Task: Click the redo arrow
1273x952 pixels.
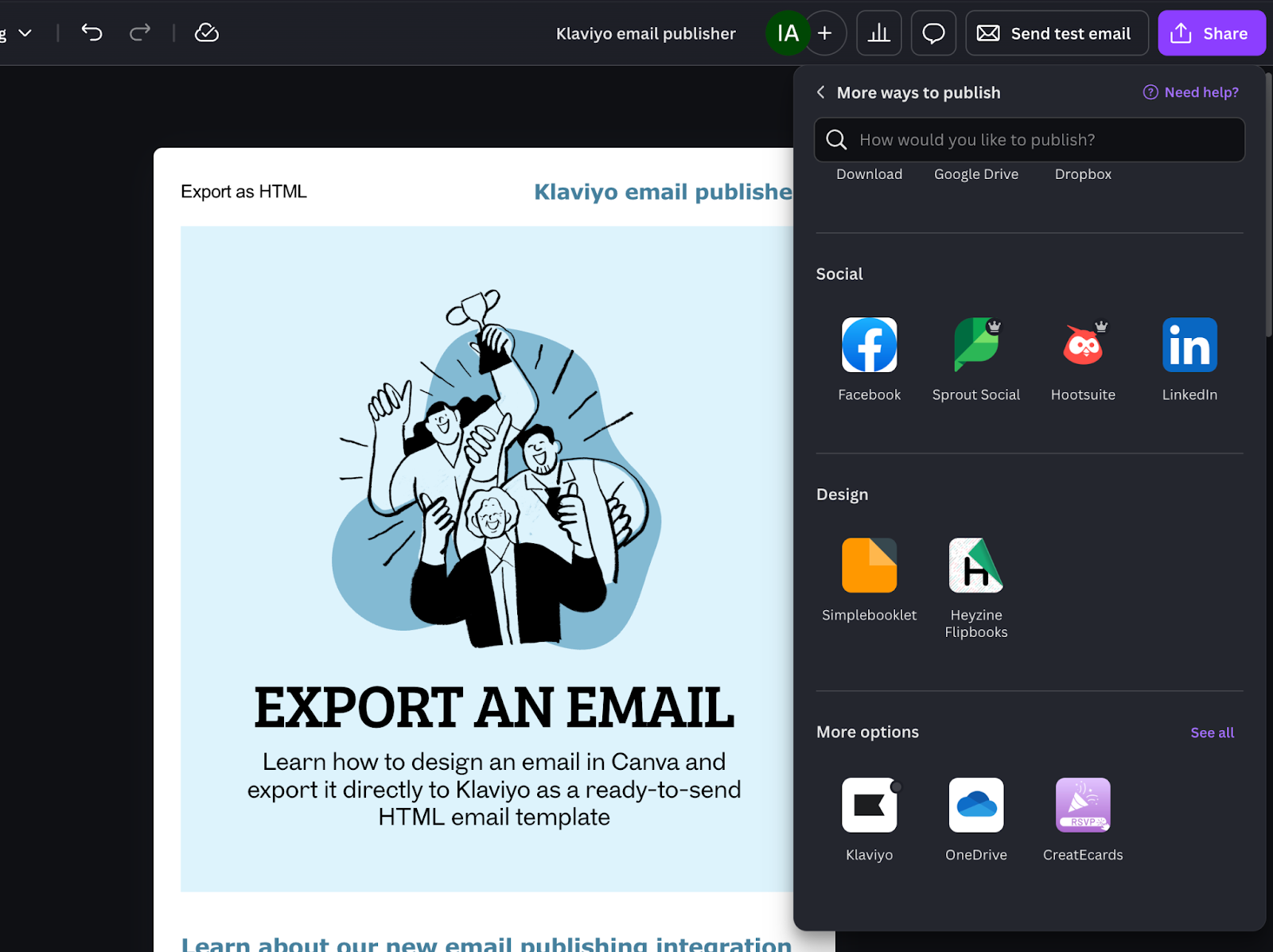Action: point(140,33)
